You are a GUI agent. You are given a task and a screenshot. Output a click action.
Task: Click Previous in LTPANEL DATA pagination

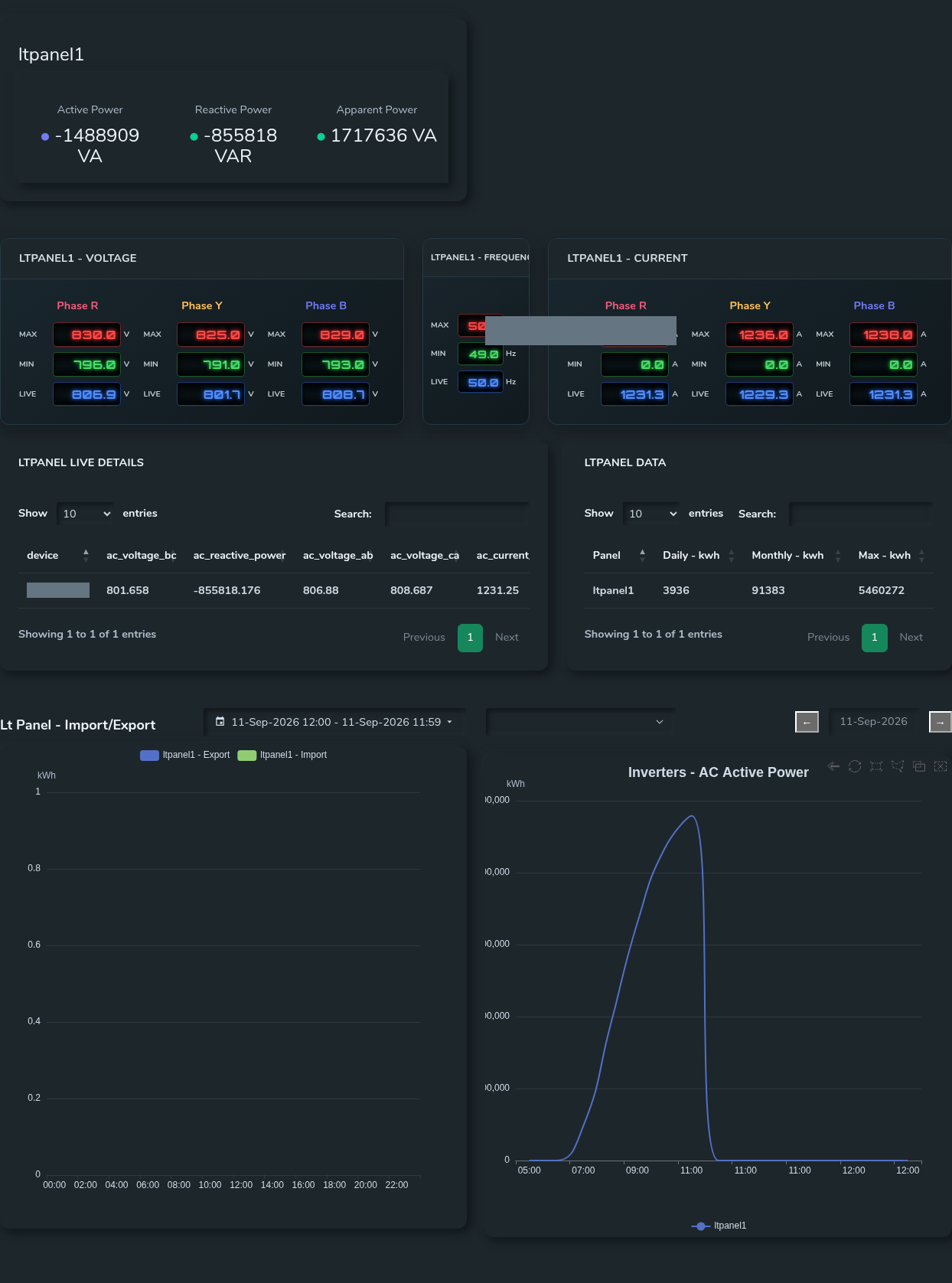[x=828, y=637]
